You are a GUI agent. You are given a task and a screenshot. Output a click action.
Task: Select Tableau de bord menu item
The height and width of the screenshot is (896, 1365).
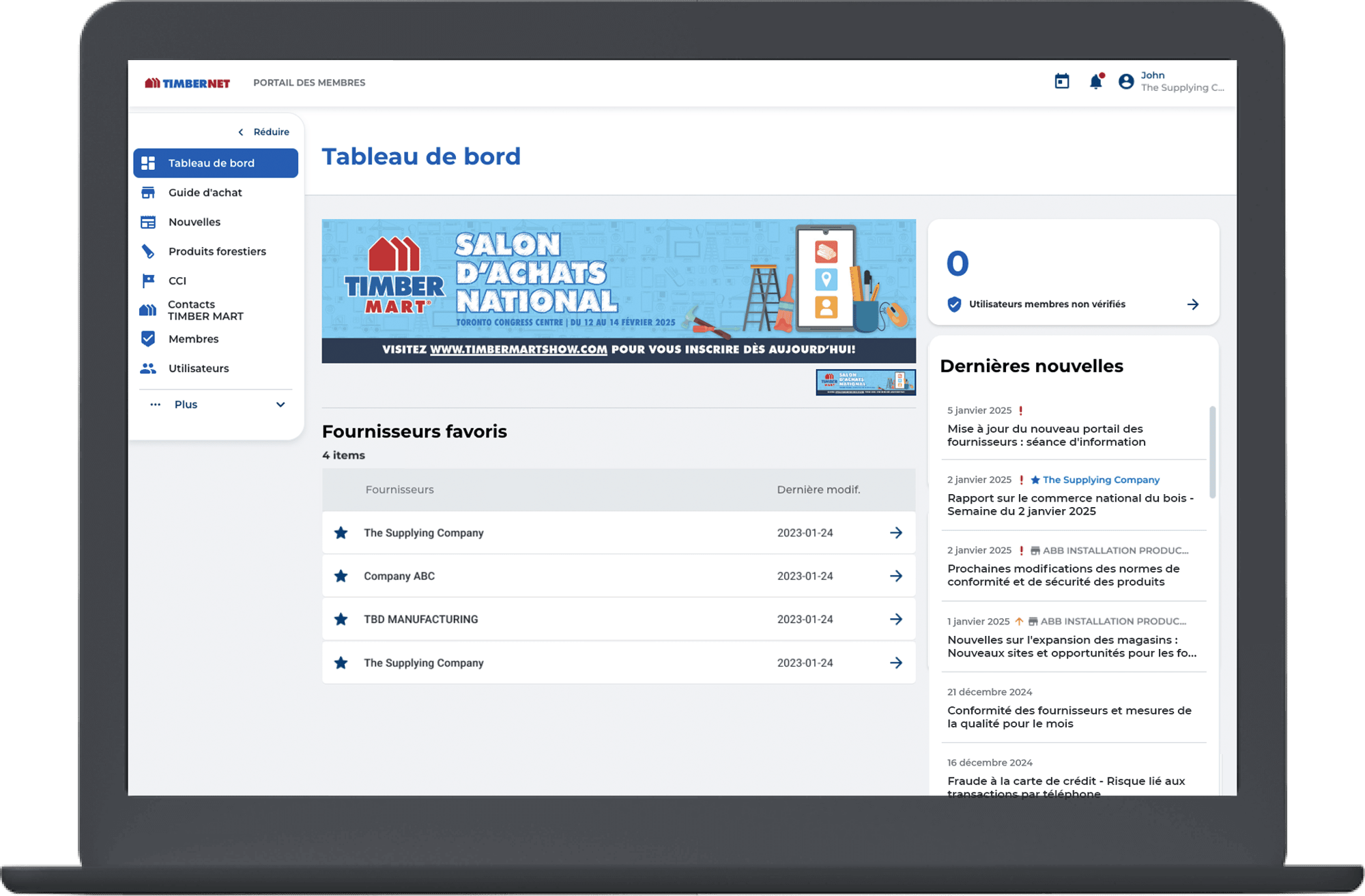(x=216, y=163)
